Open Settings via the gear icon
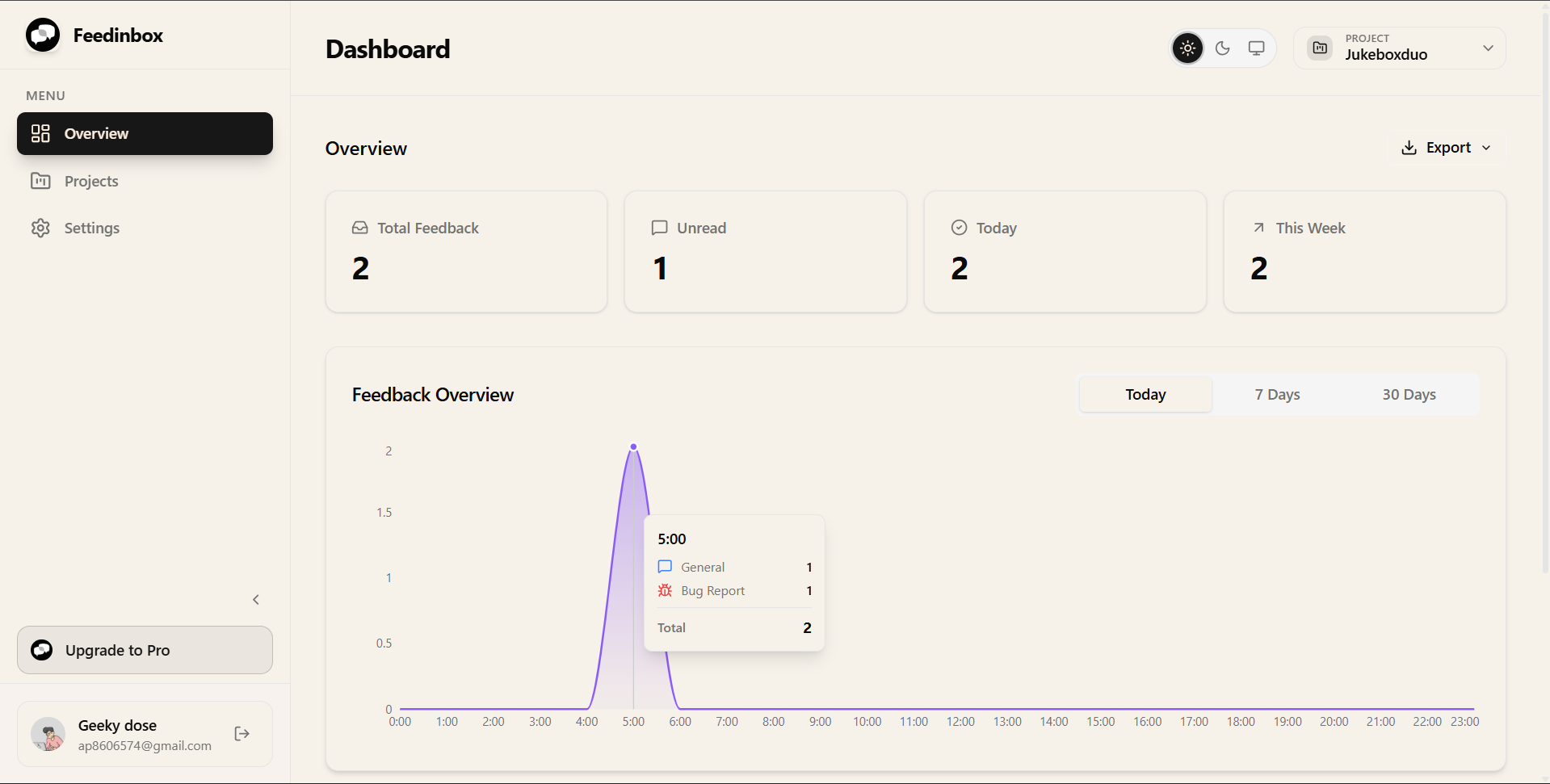This screenshot has height=784, width=1550. tap(40, 228)
